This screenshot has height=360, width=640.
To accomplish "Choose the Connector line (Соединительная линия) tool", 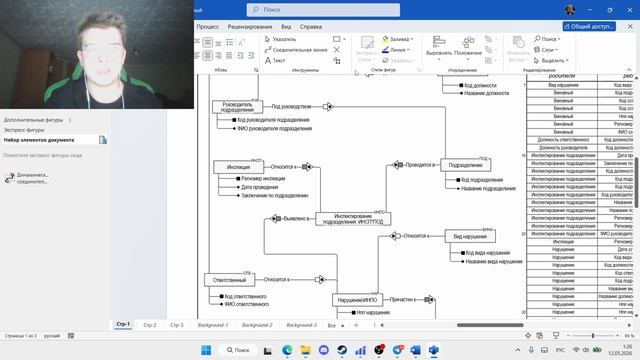I will [x=296, y=50].
